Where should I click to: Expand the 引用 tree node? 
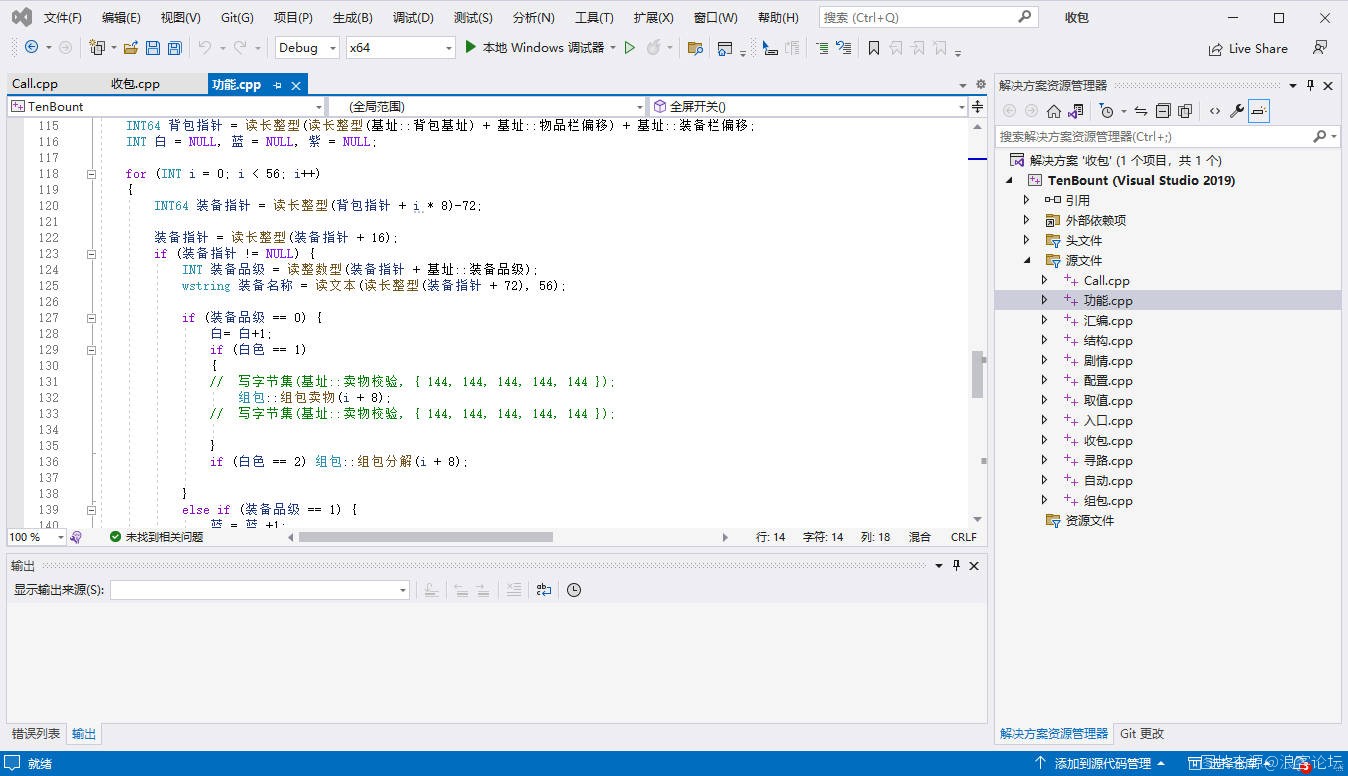click(x=1026, y=200)
